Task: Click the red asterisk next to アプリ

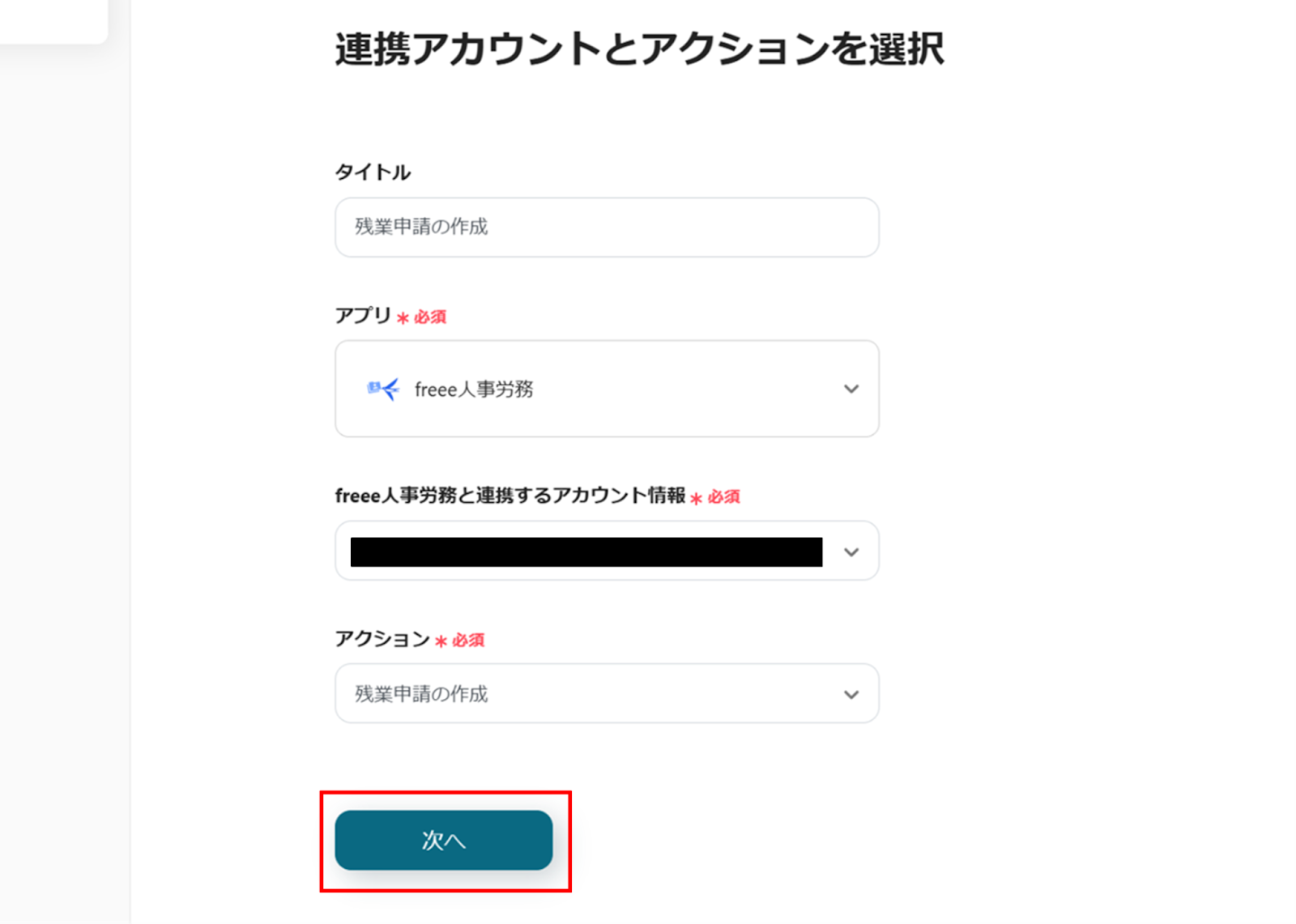Action: pyautogui.click(x=403, y=318)
